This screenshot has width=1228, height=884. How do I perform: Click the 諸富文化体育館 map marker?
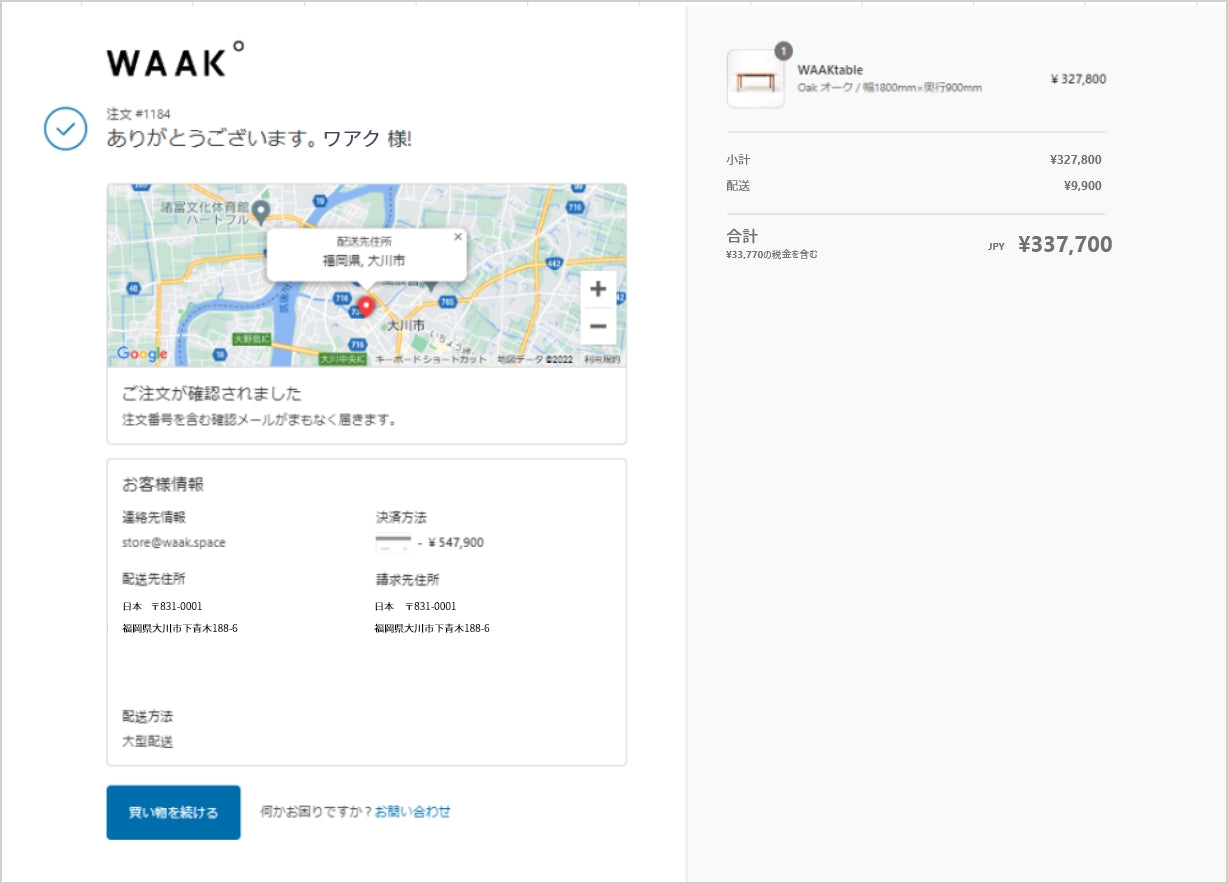pos(261,210)
